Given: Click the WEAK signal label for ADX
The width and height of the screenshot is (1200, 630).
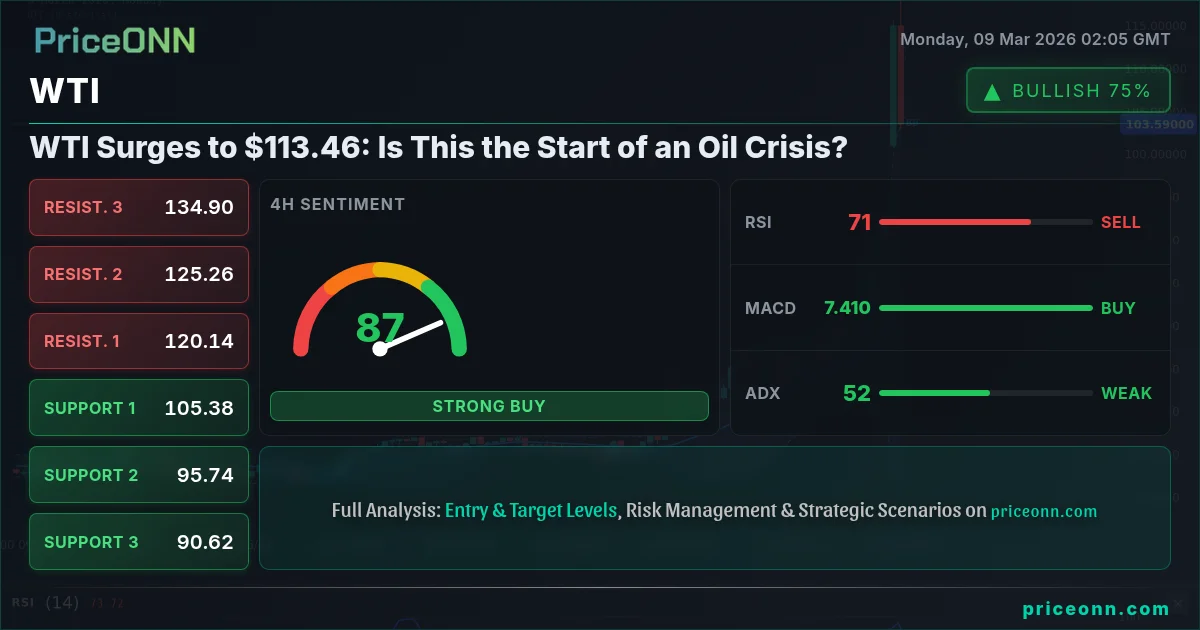Looking at the screenshot, I should coord(1127,393).
